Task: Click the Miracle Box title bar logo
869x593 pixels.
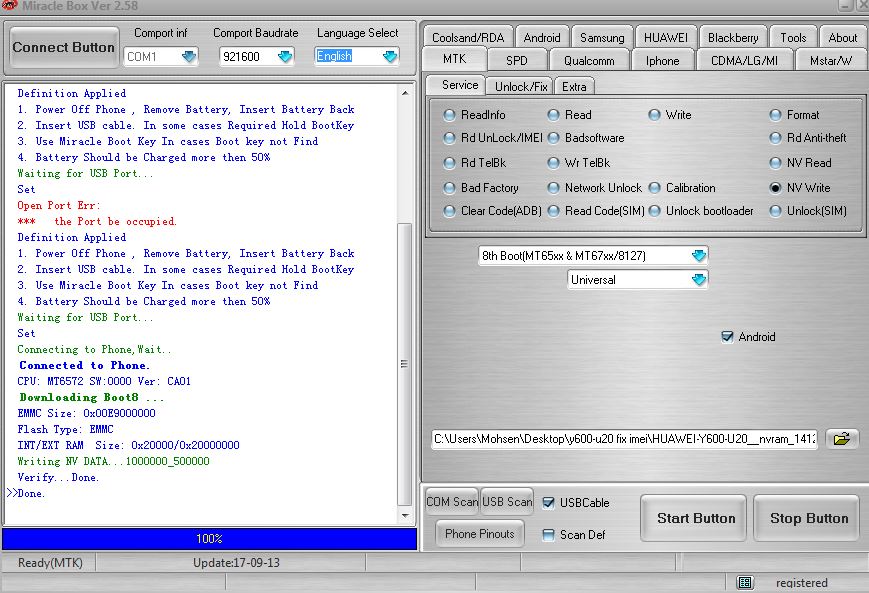Action: (x=9, y=6)
